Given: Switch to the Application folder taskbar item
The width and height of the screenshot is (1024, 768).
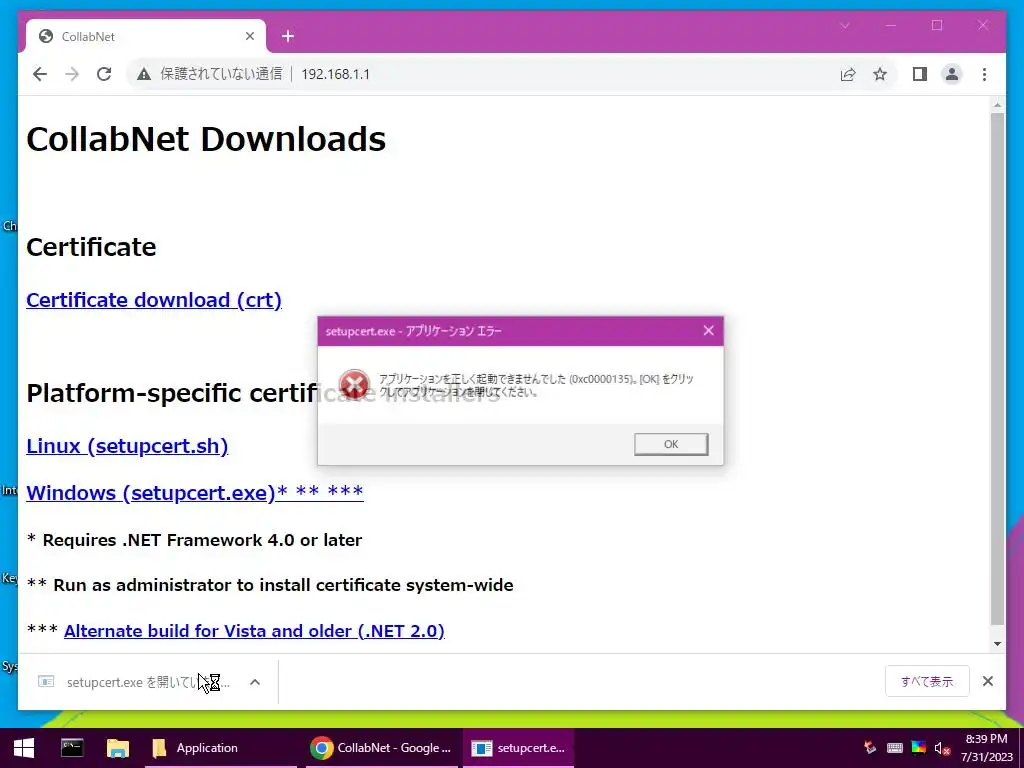Looking at the screenshot, I should (220, 748).
